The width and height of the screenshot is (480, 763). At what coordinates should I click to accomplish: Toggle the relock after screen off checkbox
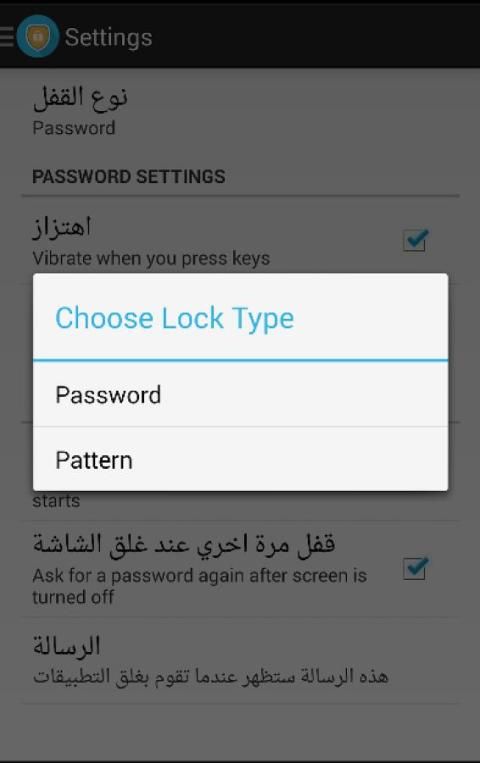[415, 568]
